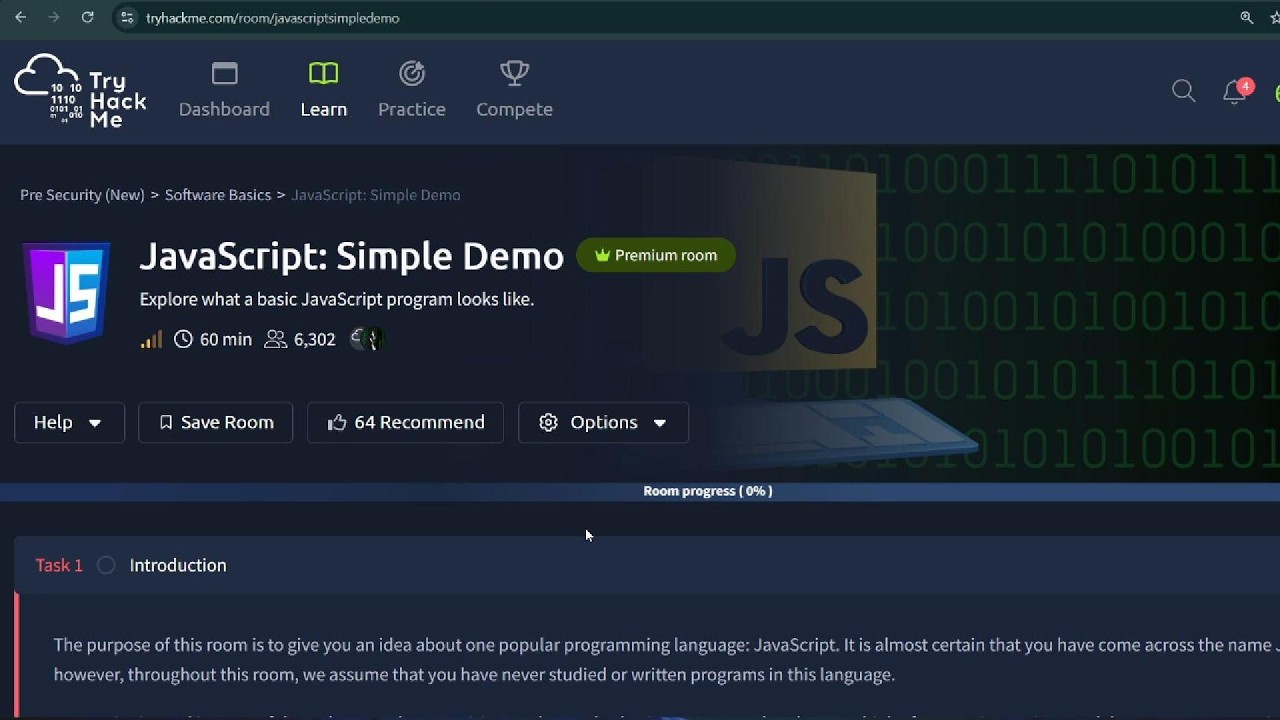Click the zoom magnifier icon in address bar
Image resolution: width=1280 pixels, height=720 pixels.
point(1246,18)
